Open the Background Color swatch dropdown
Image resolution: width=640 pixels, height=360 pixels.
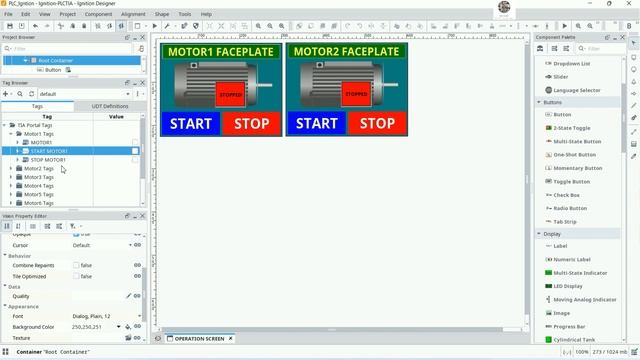[x=118, y=327]
